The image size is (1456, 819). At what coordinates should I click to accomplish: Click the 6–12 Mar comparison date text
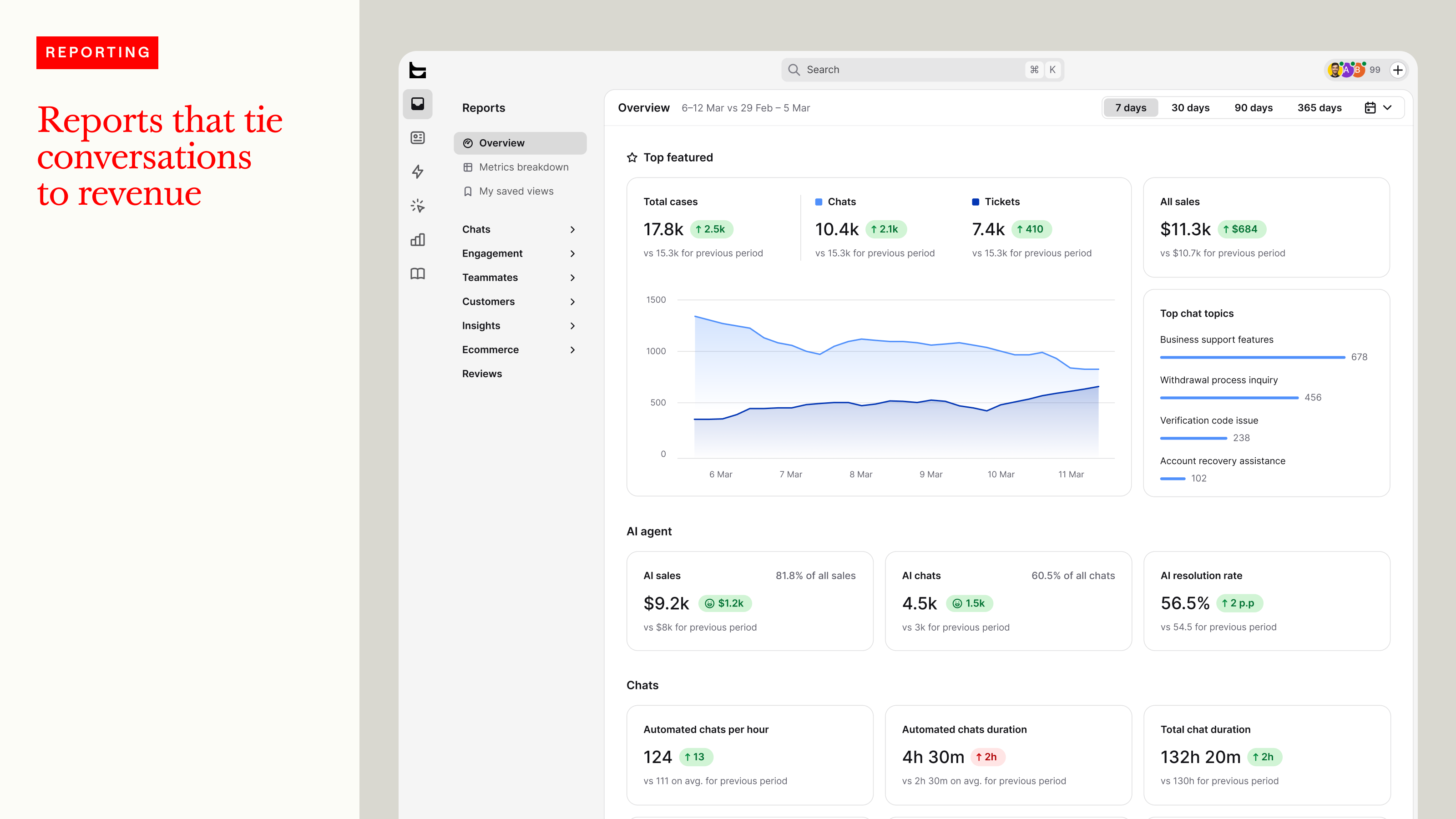point(746,108)
